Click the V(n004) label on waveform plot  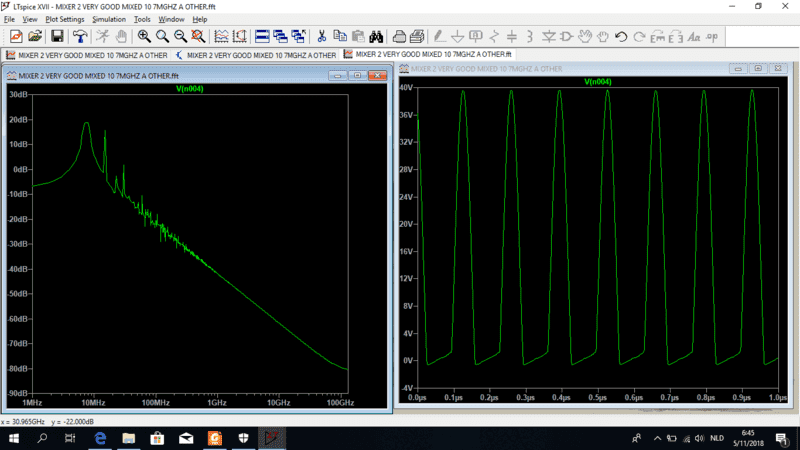pyautogui.click(x=598, y=82)
